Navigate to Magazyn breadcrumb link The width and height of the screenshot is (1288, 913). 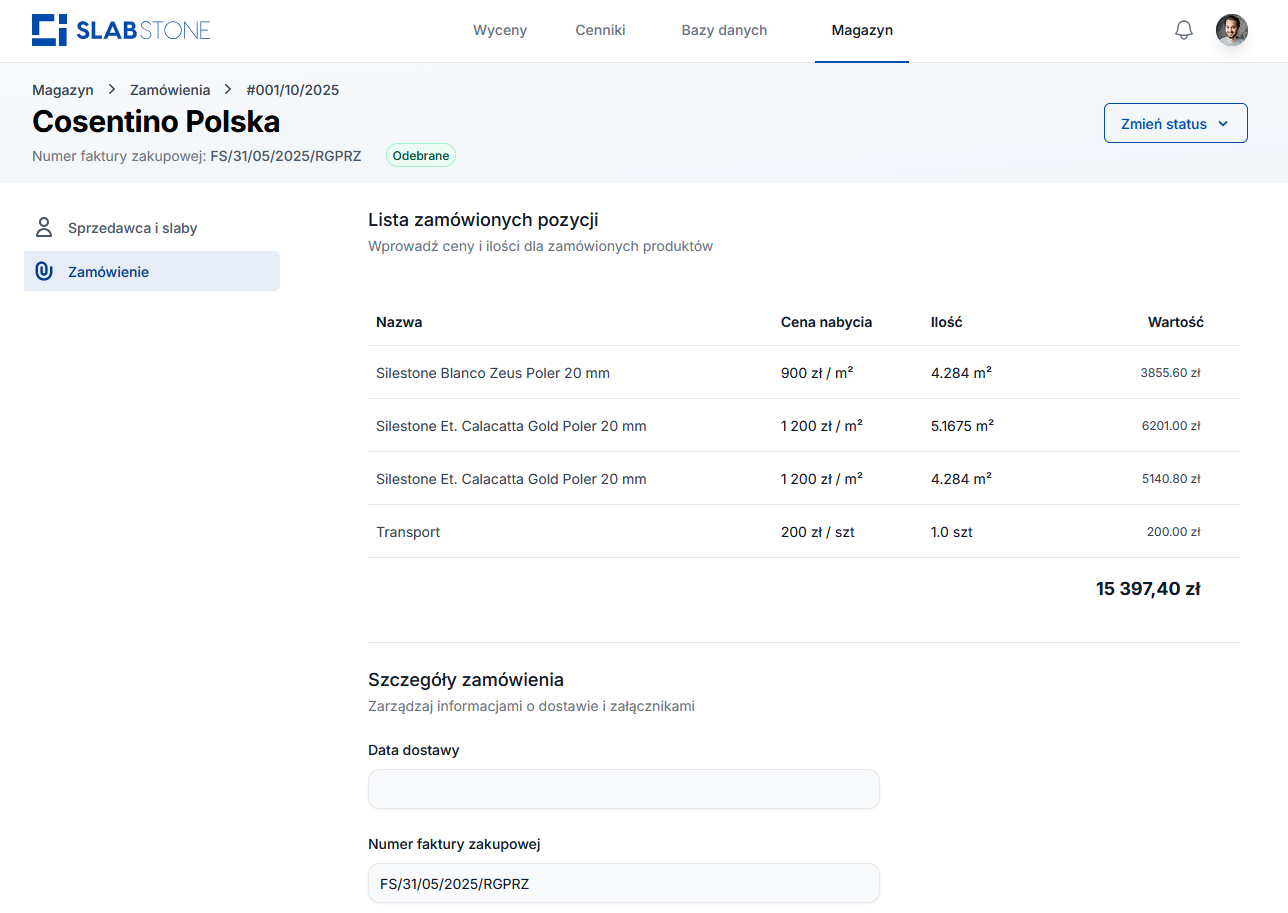pyautogui.click(x=62, y=90)
